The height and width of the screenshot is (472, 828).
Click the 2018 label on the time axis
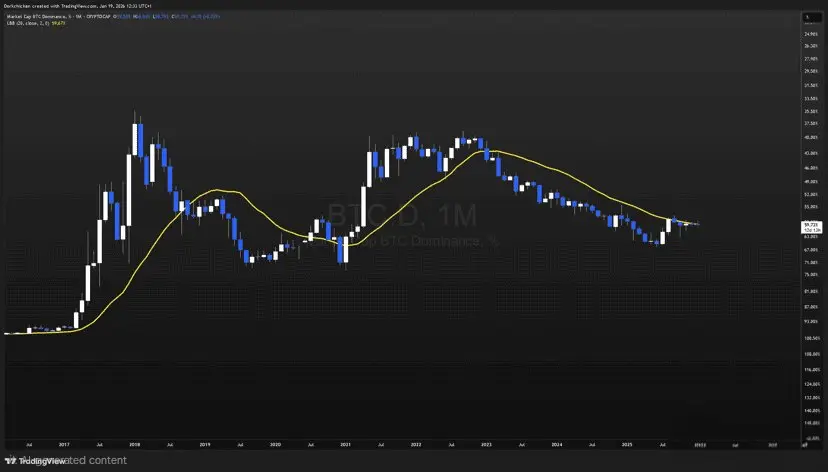(135, 445)
